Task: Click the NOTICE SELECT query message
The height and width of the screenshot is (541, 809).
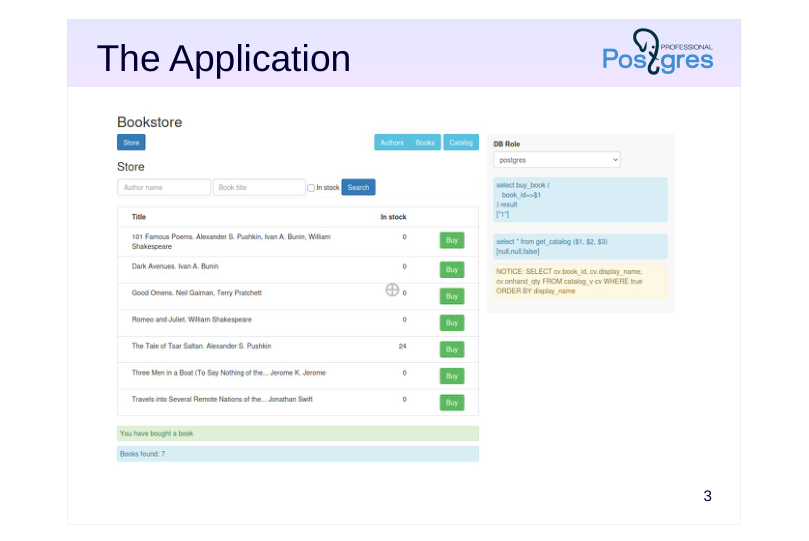Action: click(580, 281)
